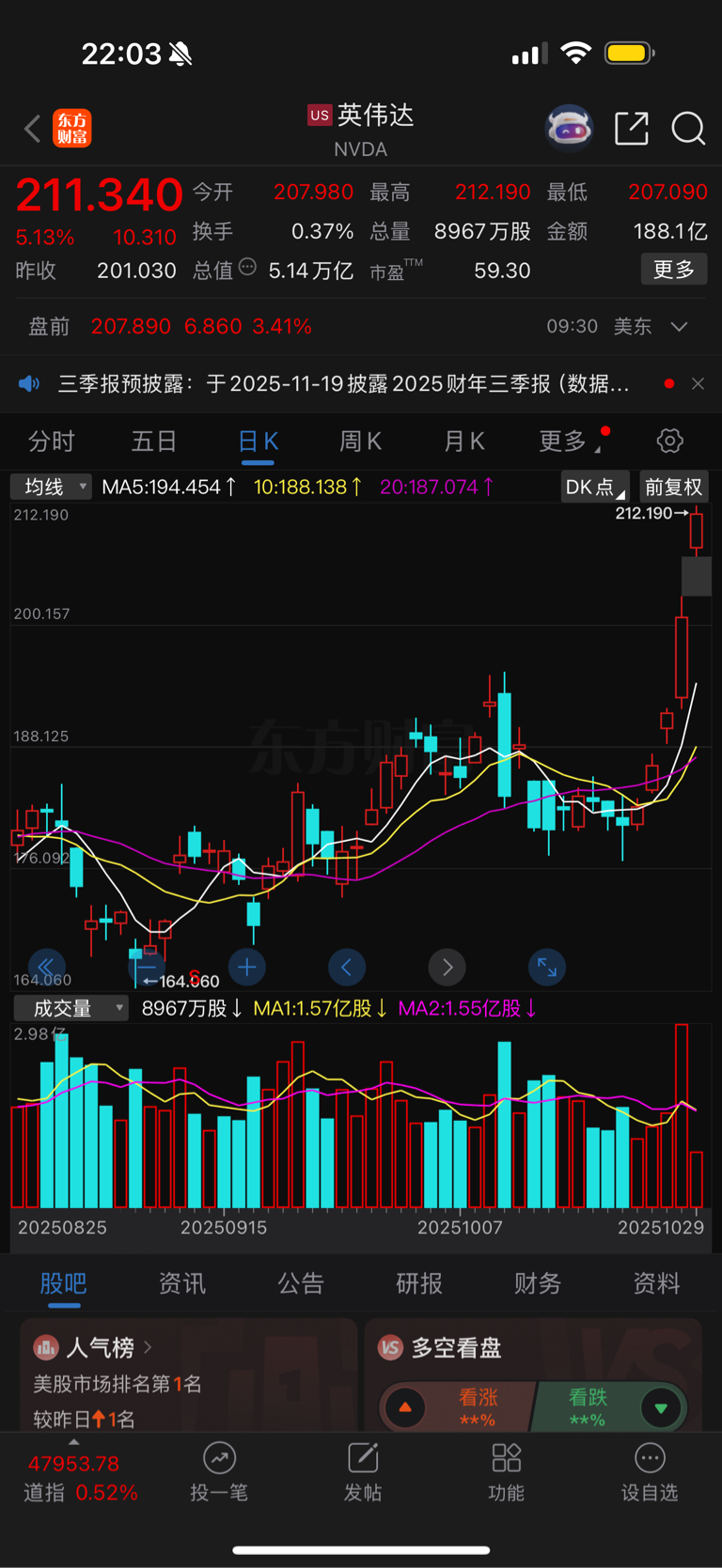
Task: Jump to earliest with double-left arrow
Action: point(46,967)
